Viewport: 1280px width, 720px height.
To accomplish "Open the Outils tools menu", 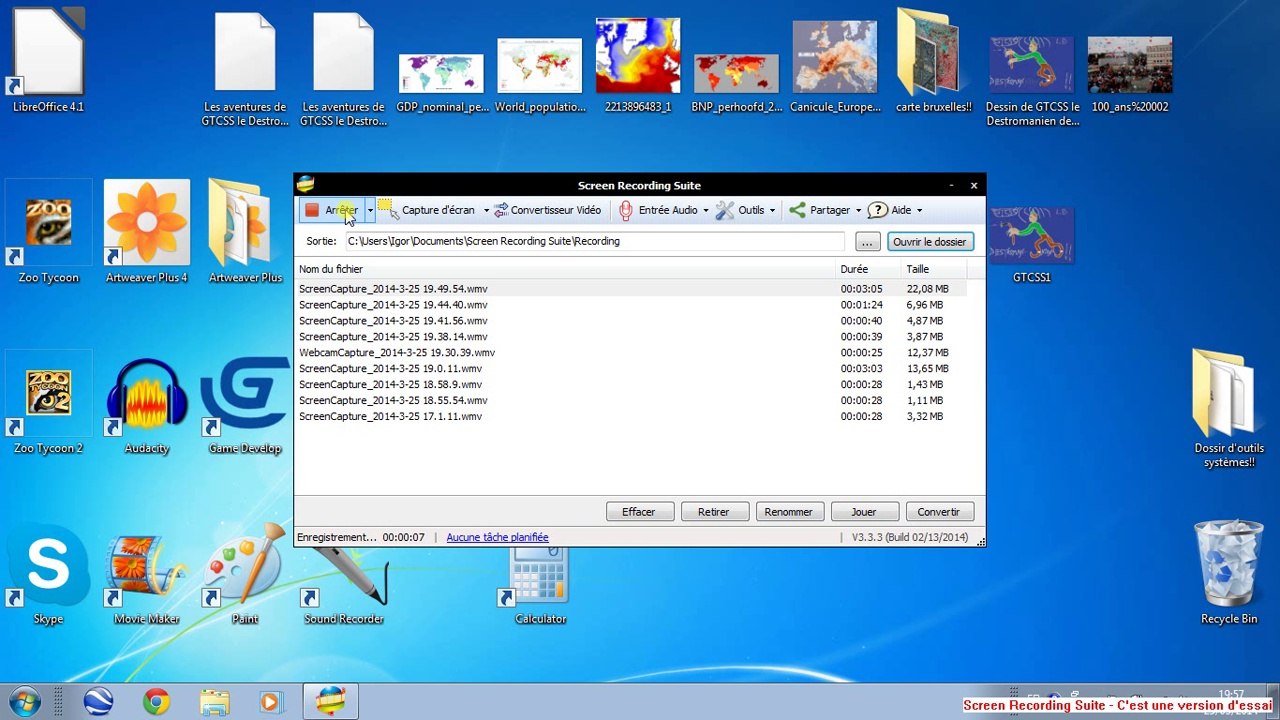I will tap(740, 210).
